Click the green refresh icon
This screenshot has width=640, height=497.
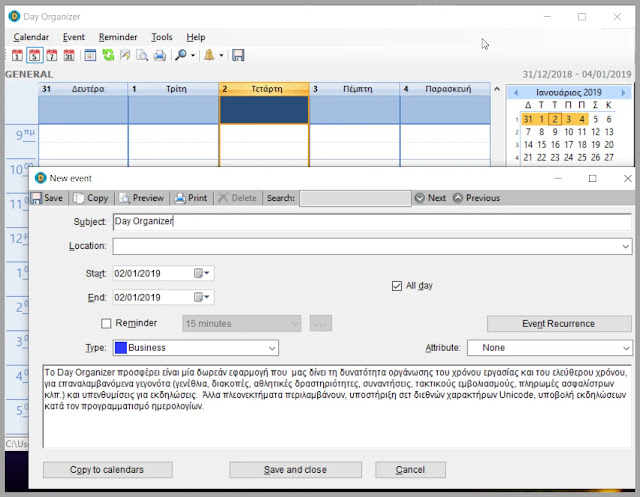point(108,55)
